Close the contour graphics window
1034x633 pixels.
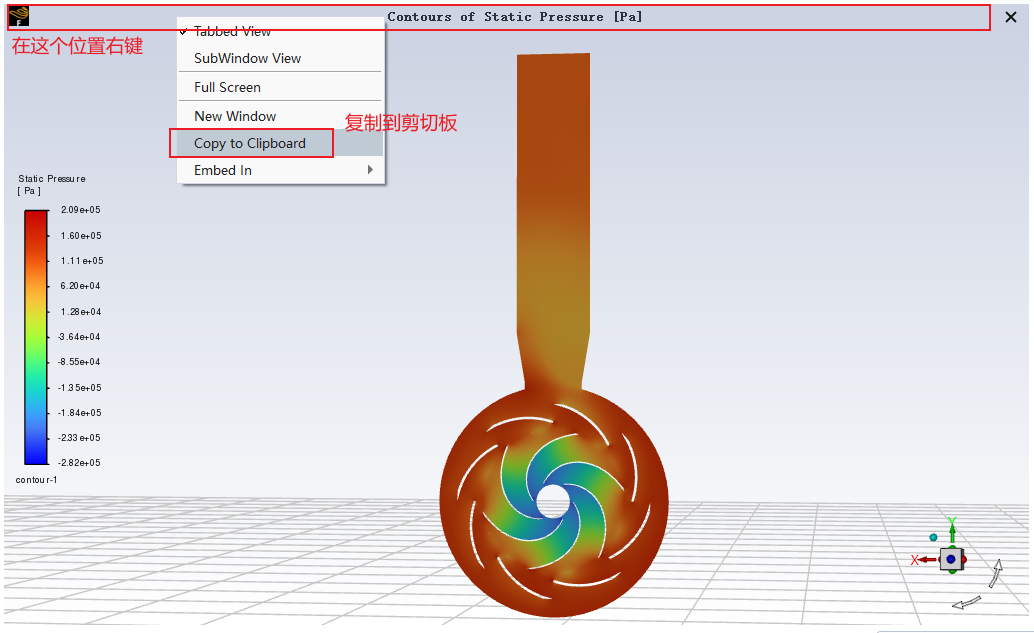(1010, 17)
